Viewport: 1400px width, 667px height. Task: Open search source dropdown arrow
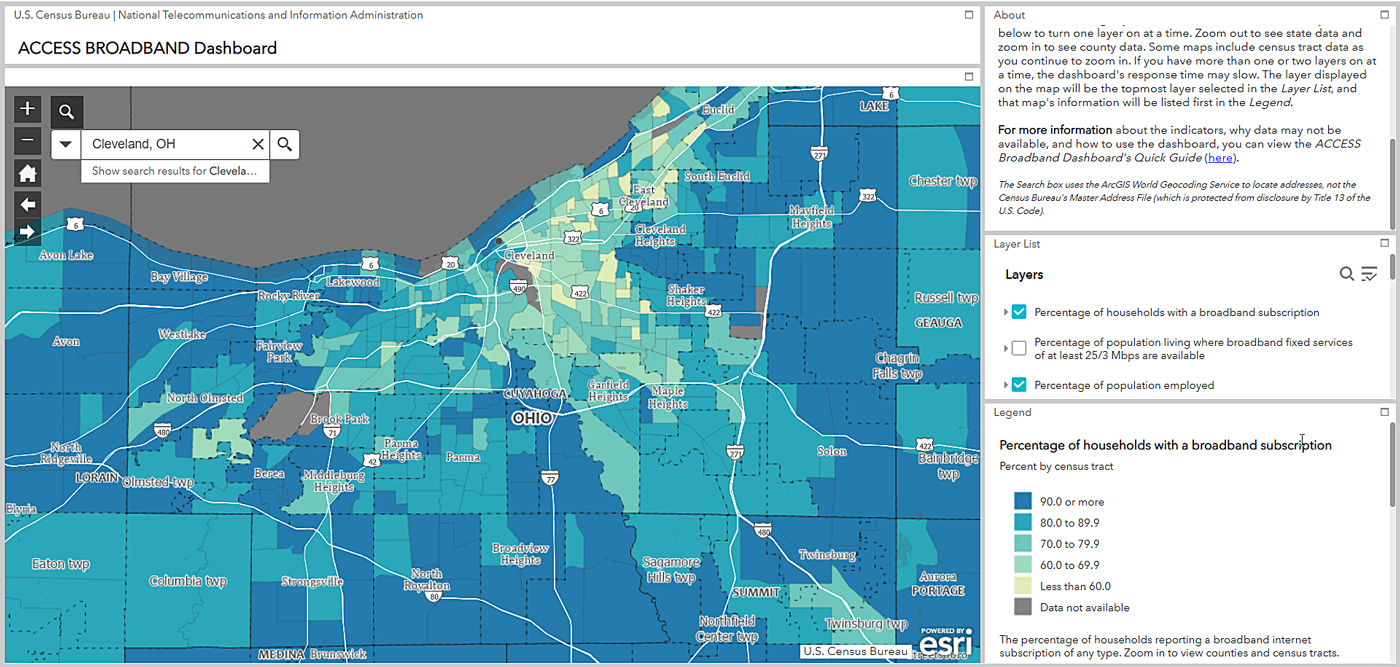point(66,145)
